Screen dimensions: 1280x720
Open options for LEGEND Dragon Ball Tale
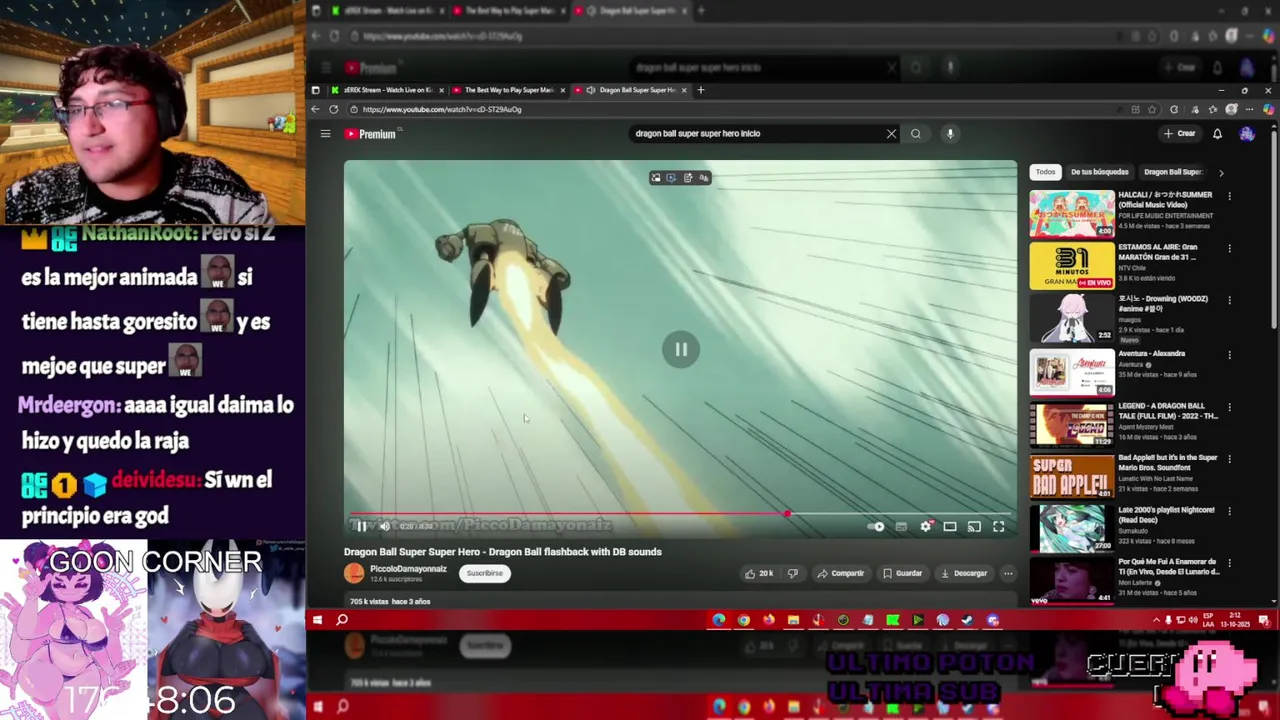(1229, 408)
